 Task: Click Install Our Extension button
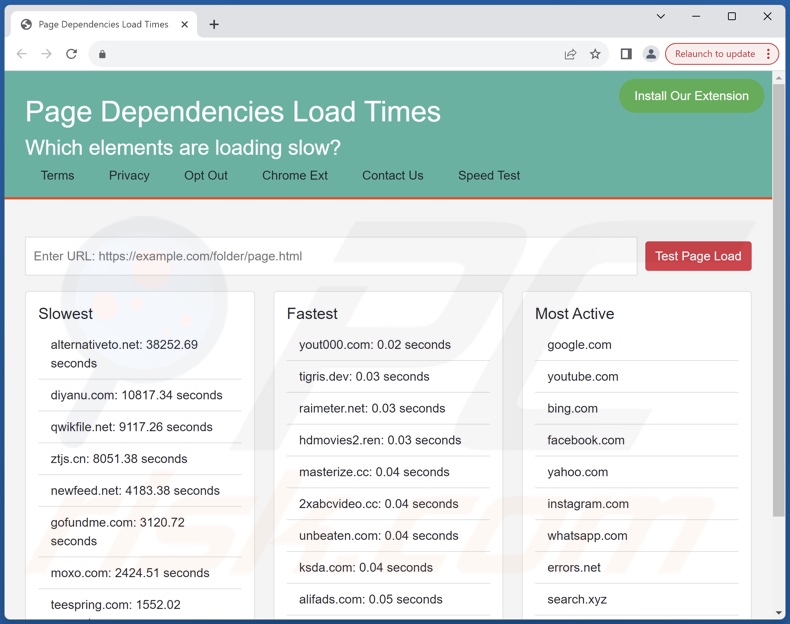point(691,96)
